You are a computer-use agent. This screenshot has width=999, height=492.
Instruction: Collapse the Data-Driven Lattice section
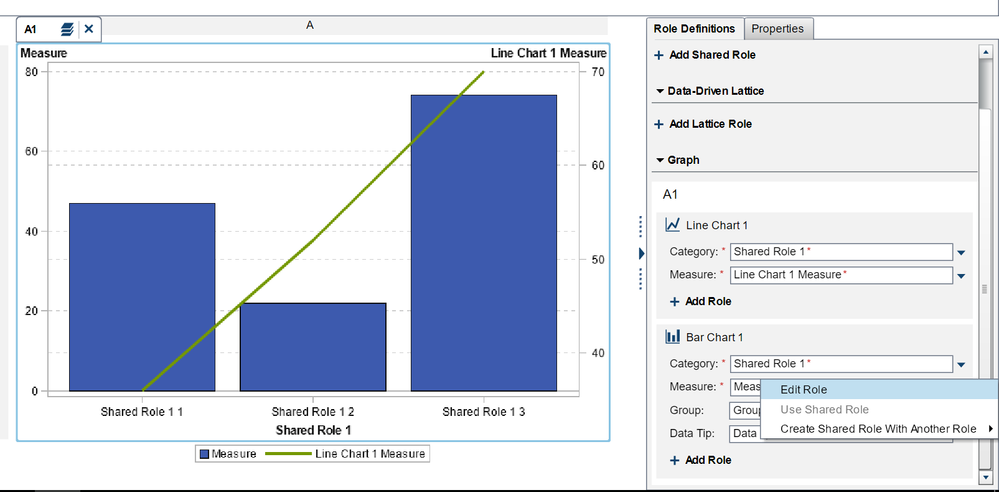(x=659, y=91)
